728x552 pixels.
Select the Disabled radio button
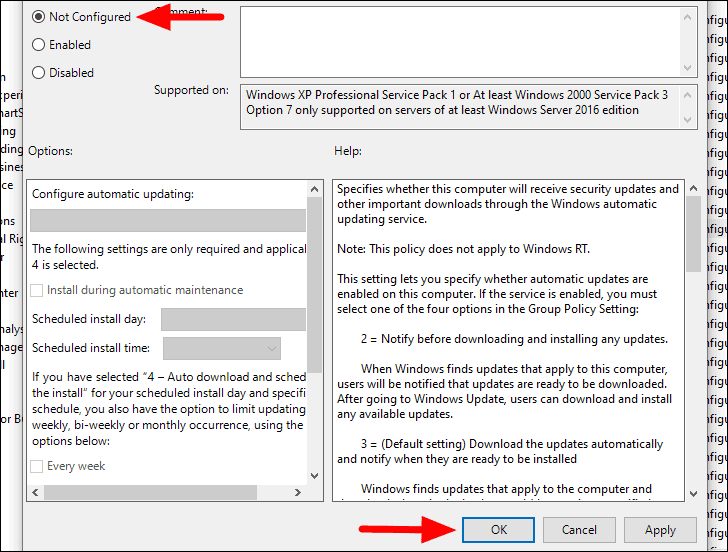39,73
